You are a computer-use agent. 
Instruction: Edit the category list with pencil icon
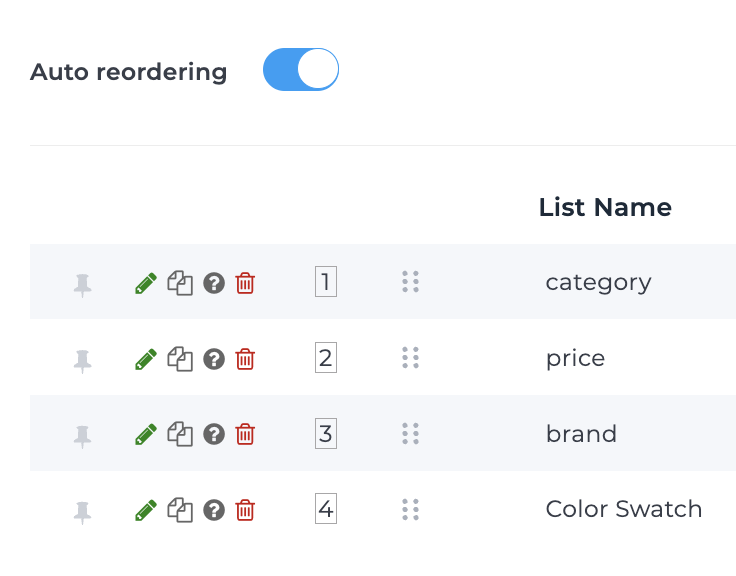[146, 283]
